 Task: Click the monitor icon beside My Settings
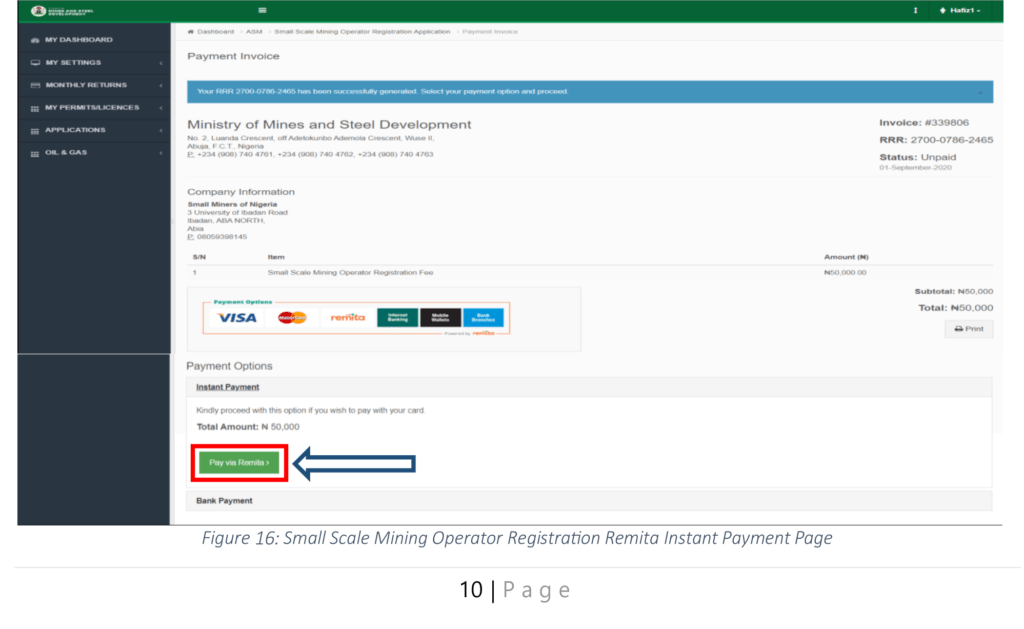point(35,63)
